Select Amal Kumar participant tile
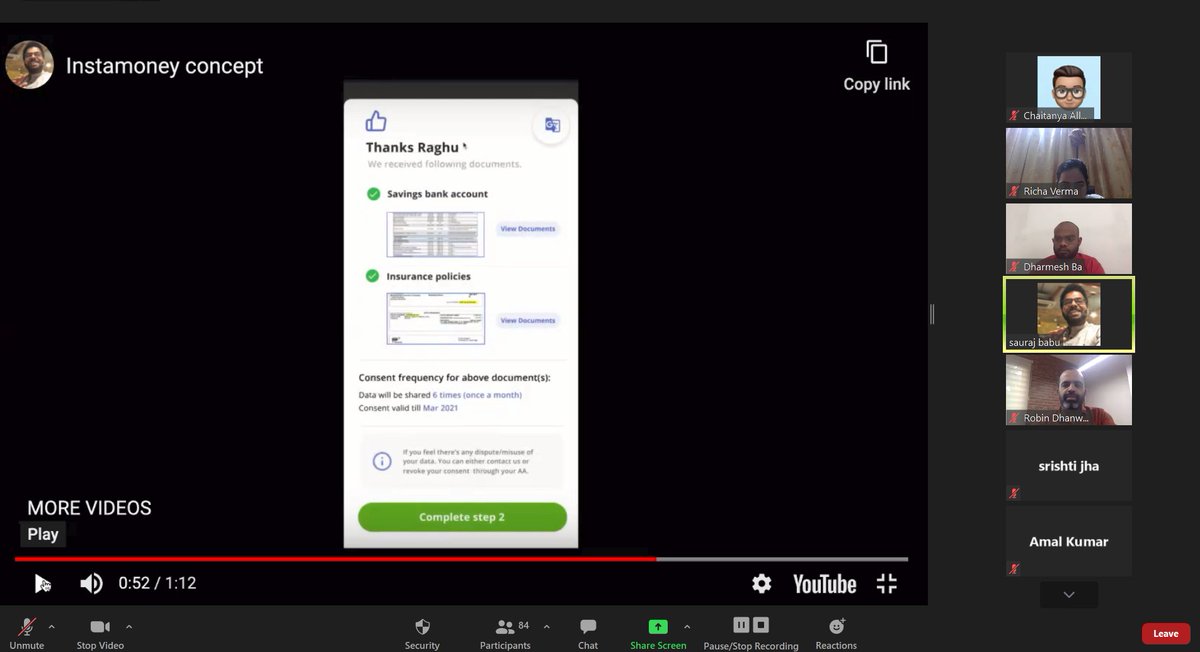1200x652 pixels. (1068, 541)
